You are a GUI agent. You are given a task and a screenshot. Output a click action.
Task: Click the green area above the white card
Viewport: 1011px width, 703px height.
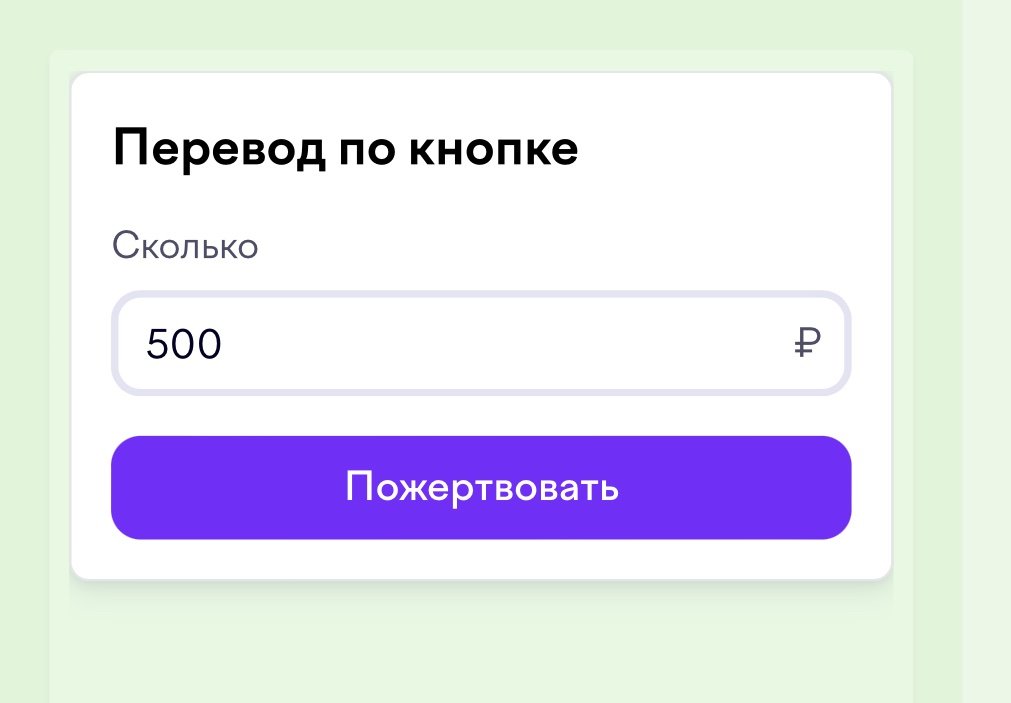pos(481,26)
